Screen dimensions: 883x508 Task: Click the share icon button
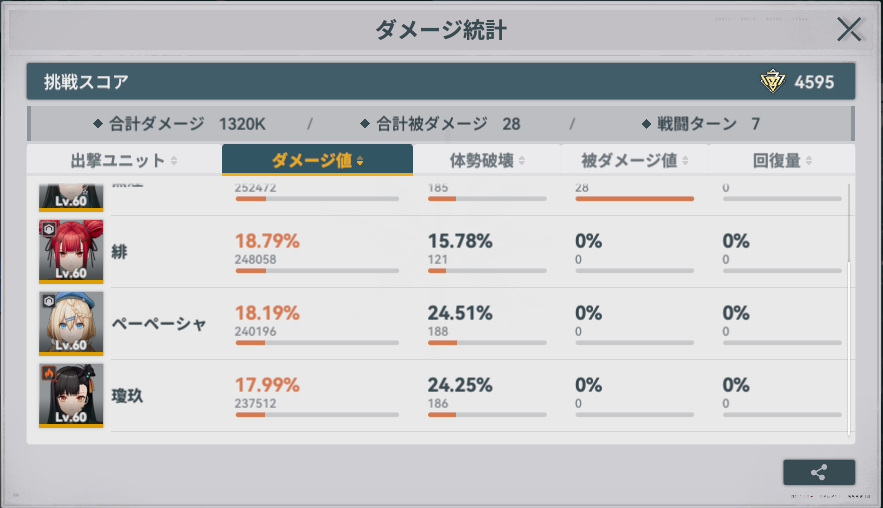(x=819, y=473)
